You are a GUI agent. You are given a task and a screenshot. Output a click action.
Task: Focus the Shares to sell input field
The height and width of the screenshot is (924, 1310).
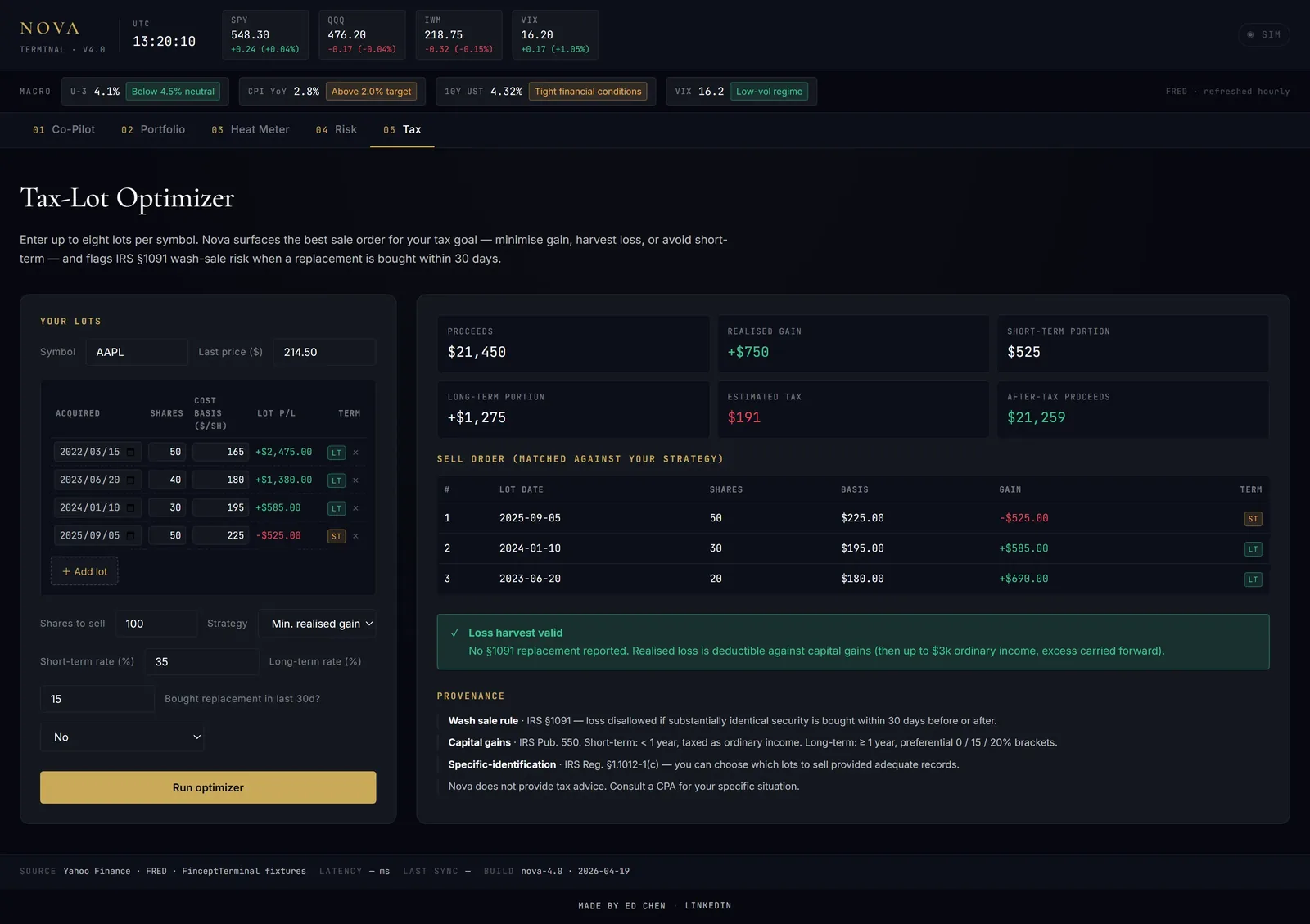click(156, 624)
